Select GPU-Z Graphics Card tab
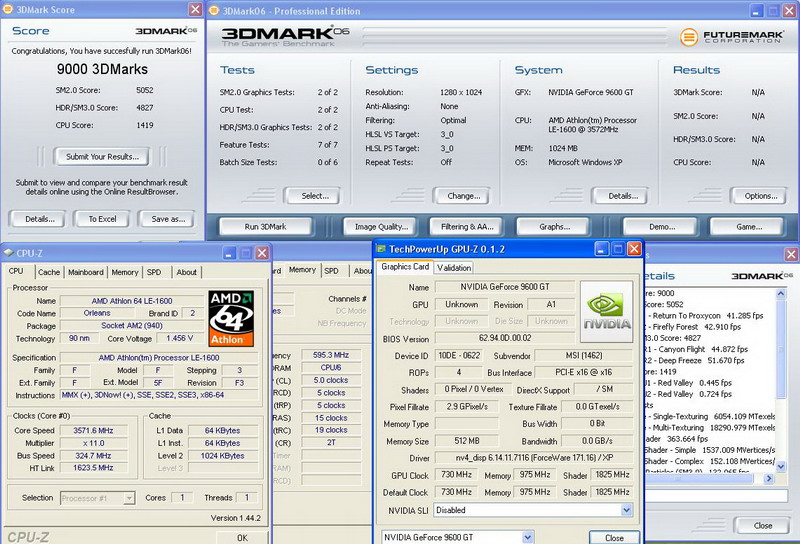 coord(405,266)
